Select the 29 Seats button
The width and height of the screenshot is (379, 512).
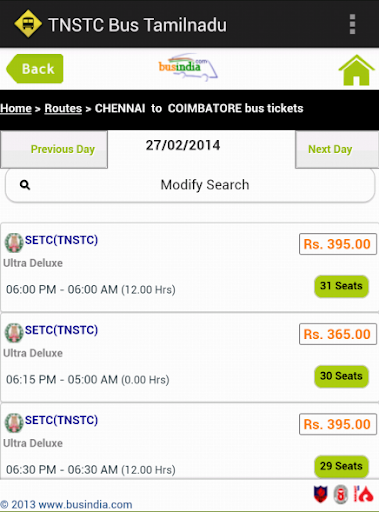pyautogui.click(x=341, y=466)
